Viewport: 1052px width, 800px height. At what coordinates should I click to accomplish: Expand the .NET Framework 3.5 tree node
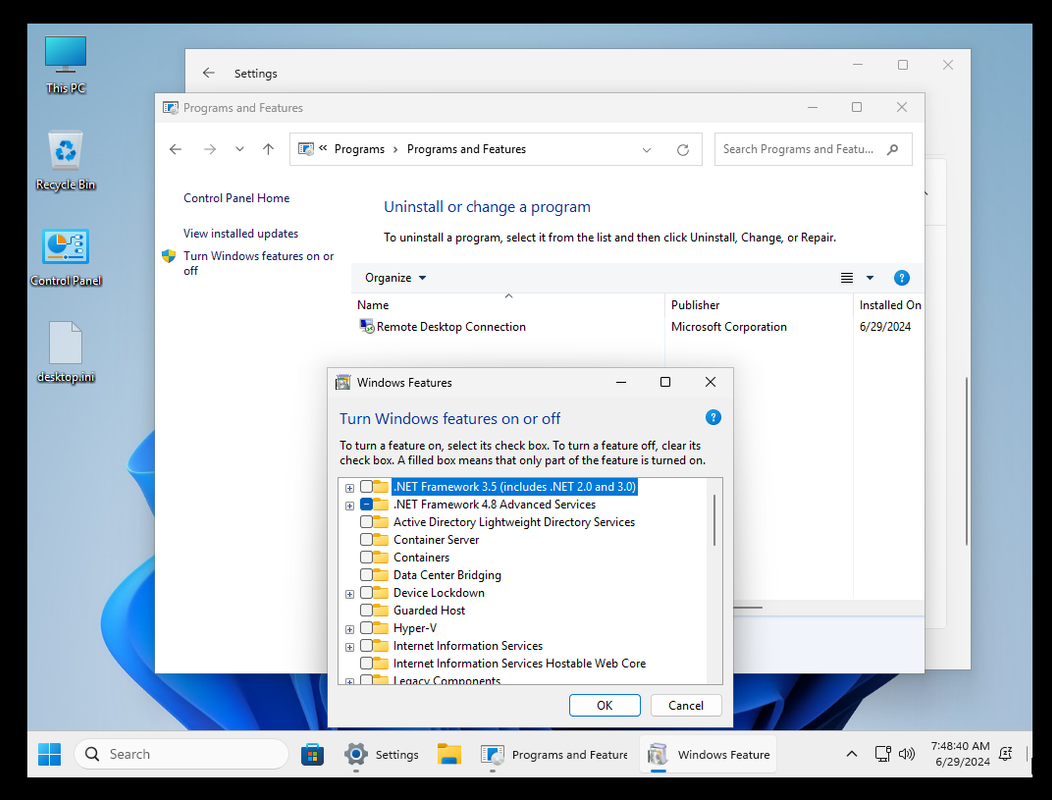[350, 488]
